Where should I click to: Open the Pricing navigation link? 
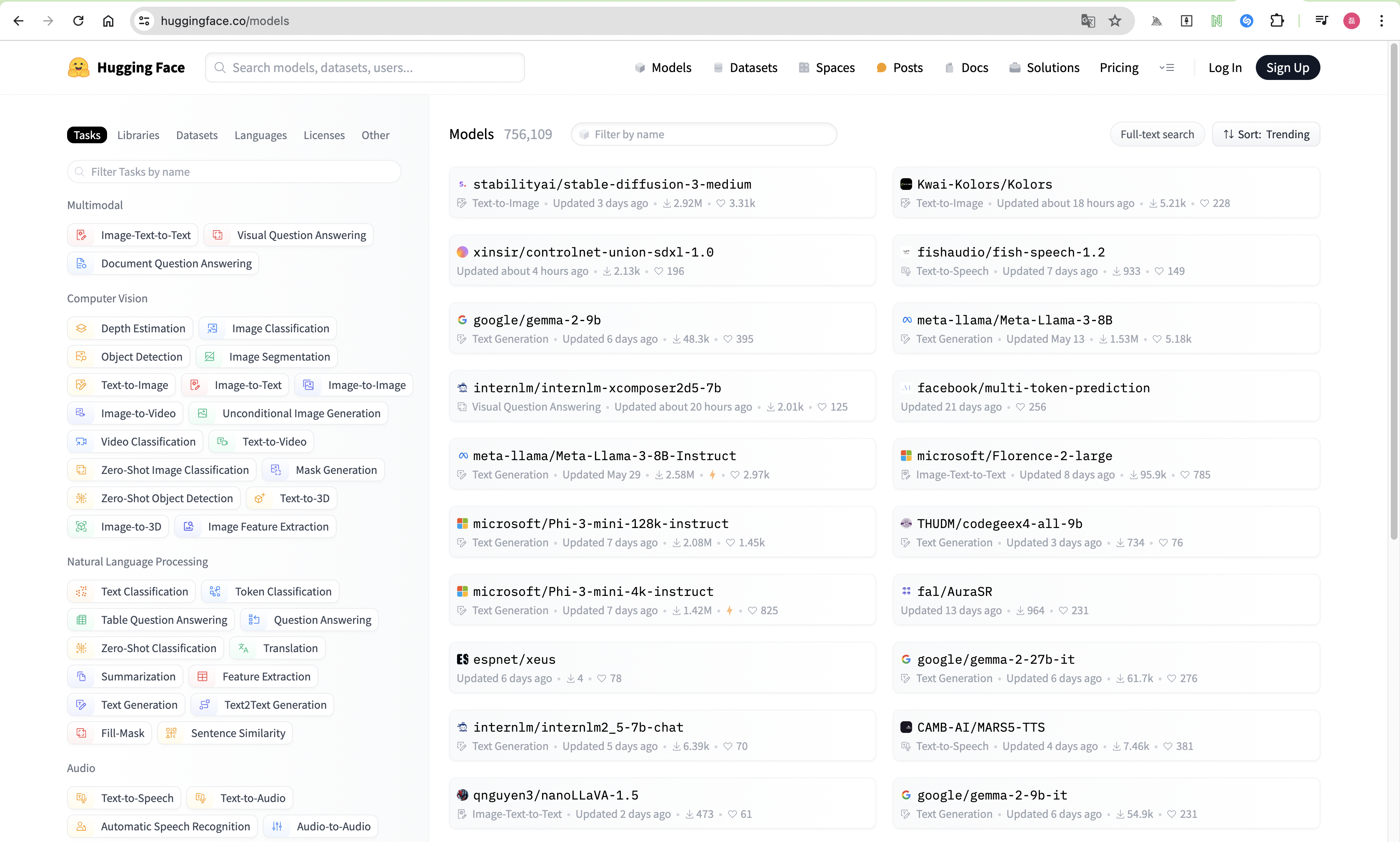[x=1118, y=67]
